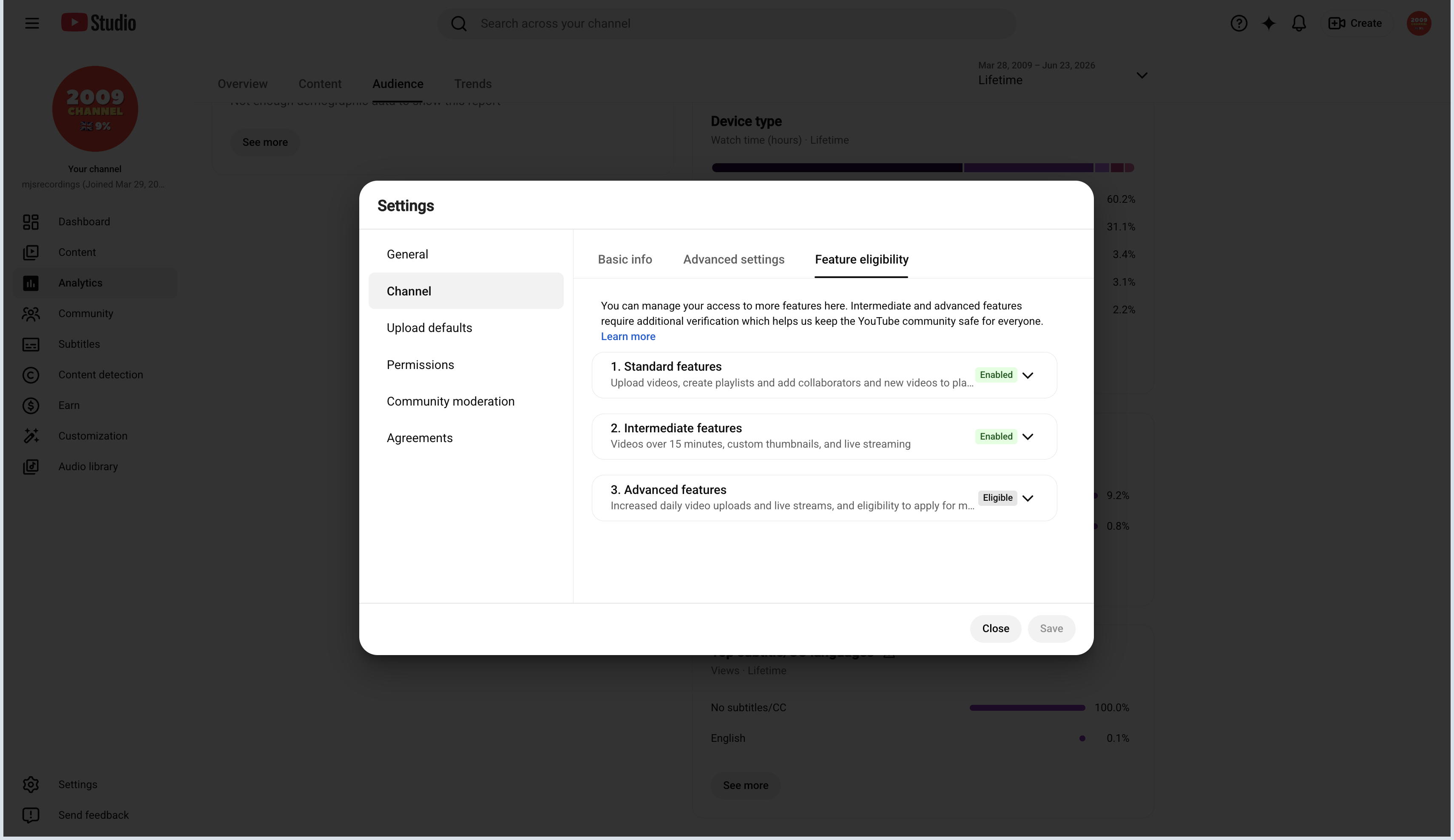
Task: Click the Device type watch time bar
Action: pos(923,168)
